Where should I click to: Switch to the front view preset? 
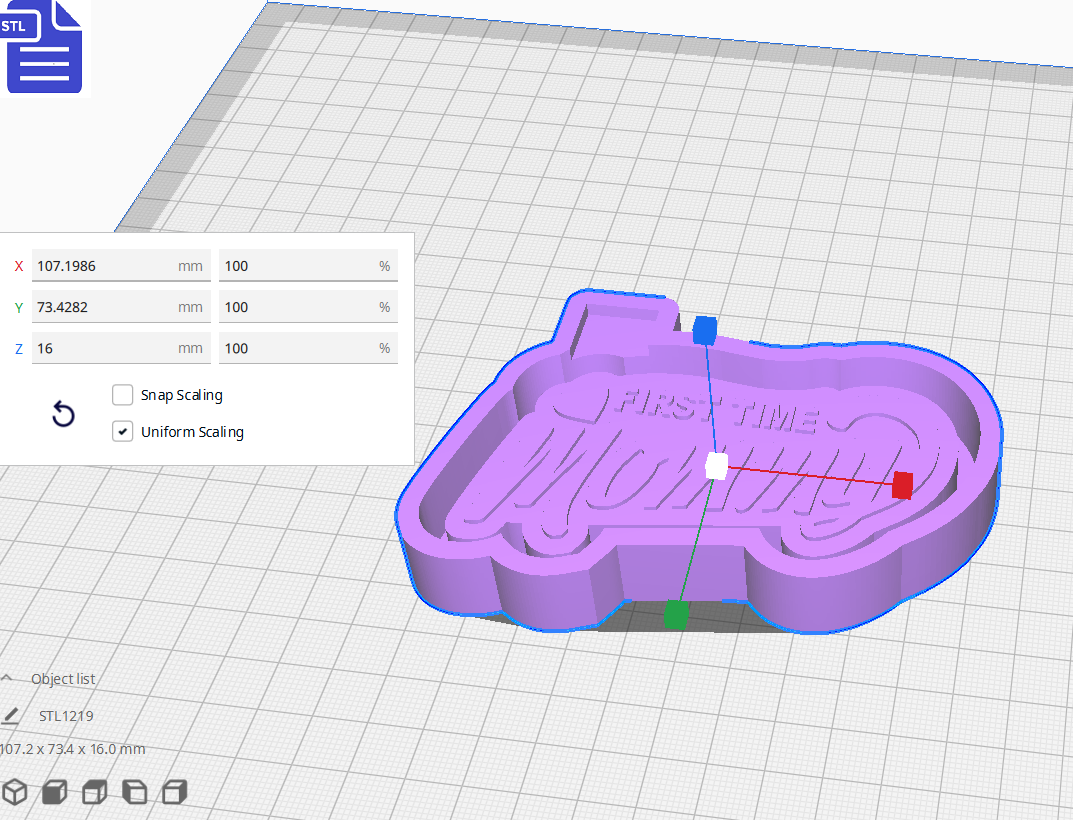(53, 792)
